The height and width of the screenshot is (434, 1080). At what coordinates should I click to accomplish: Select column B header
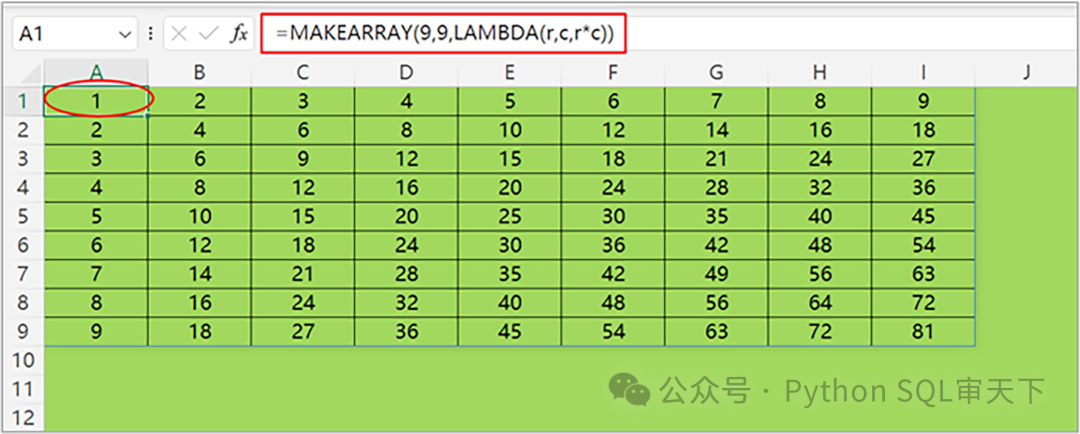click(200, 71)
